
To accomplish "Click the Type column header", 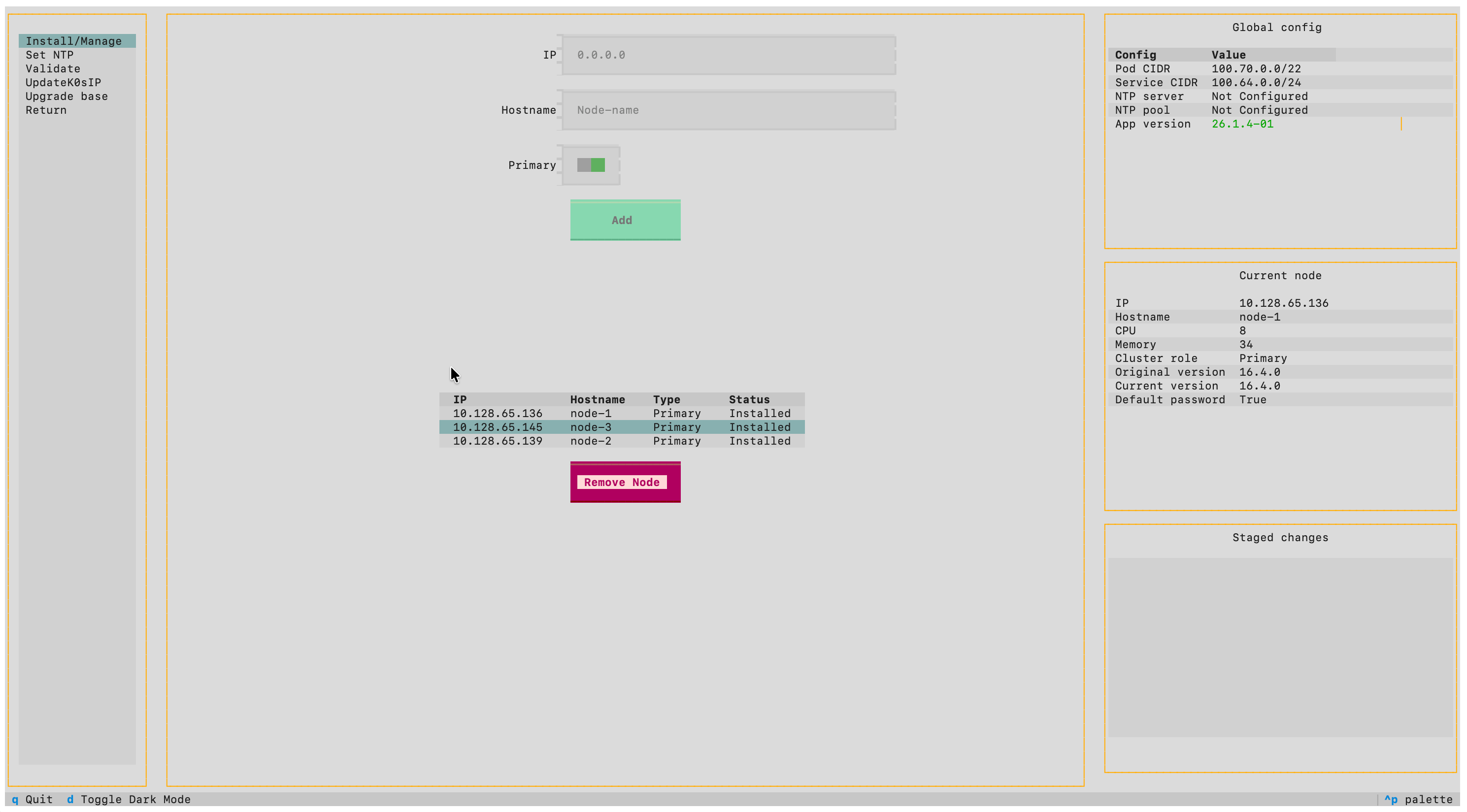I will 667,399.
